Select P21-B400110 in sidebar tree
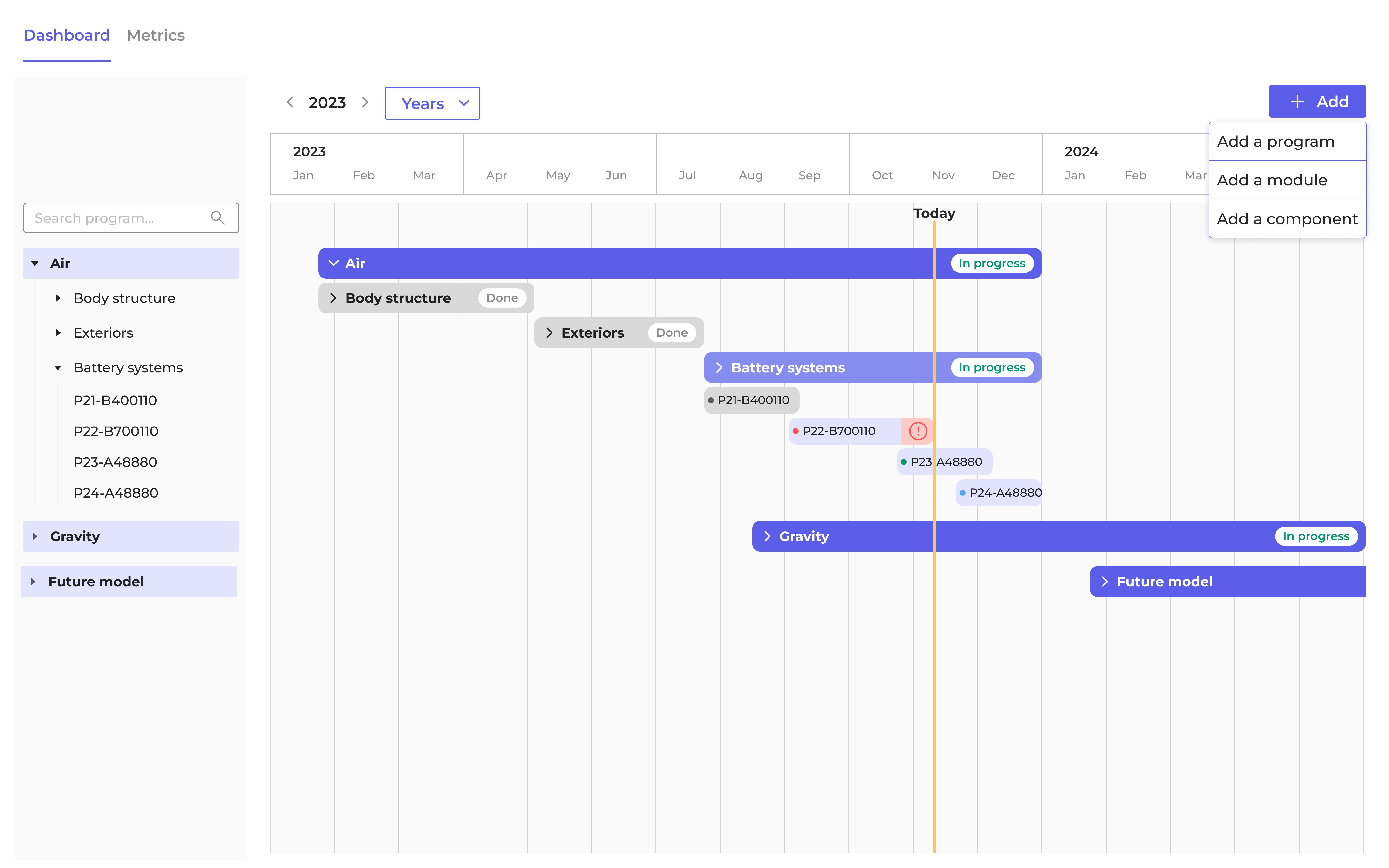The height and width of the screenshot is (868, 1389). point(115,400)
